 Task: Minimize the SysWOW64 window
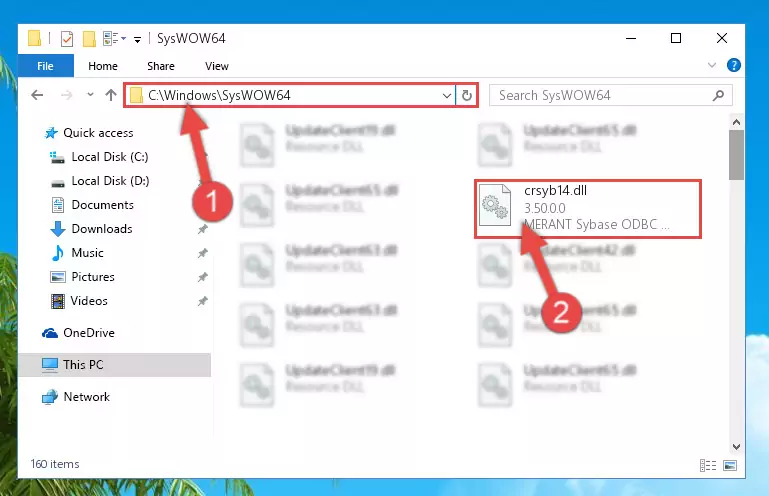pos(631,38)
